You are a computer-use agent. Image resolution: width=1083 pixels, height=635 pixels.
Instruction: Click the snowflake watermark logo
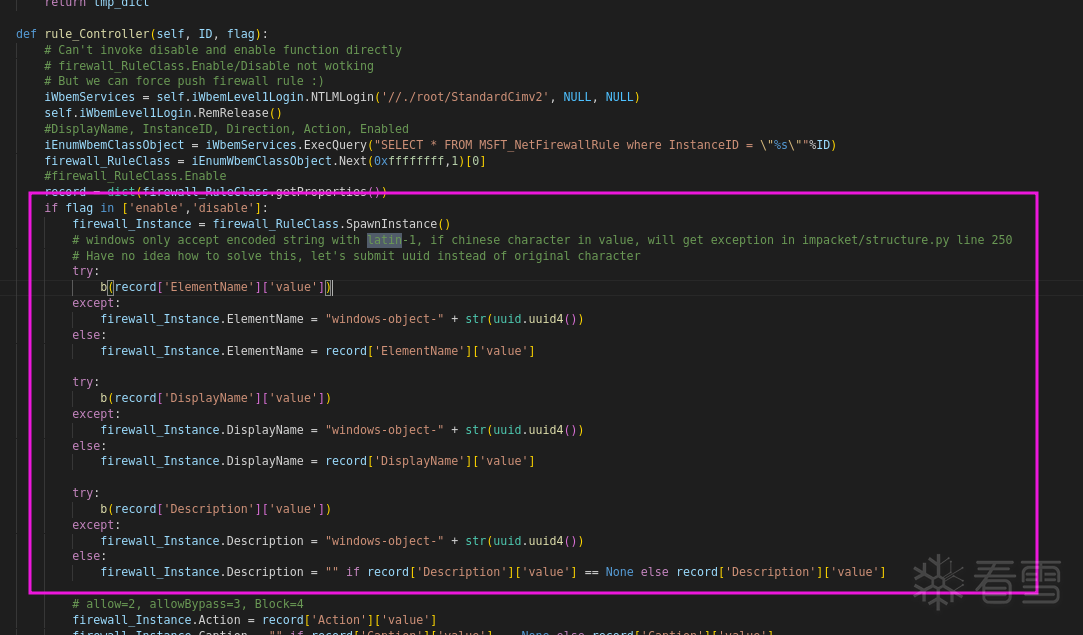coord(938,581)
